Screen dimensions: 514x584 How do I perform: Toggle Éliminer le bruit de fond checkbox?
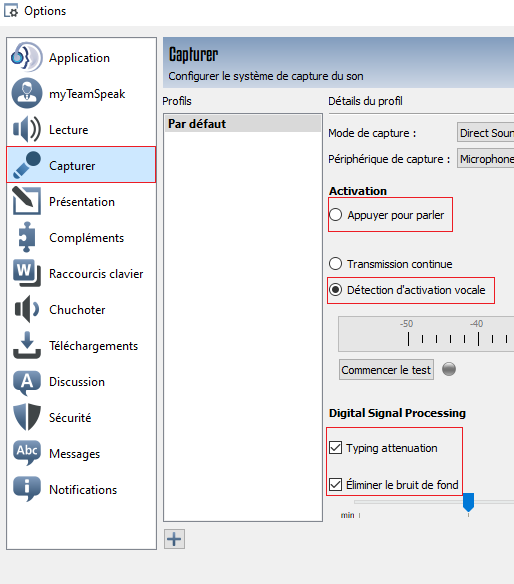336,485
